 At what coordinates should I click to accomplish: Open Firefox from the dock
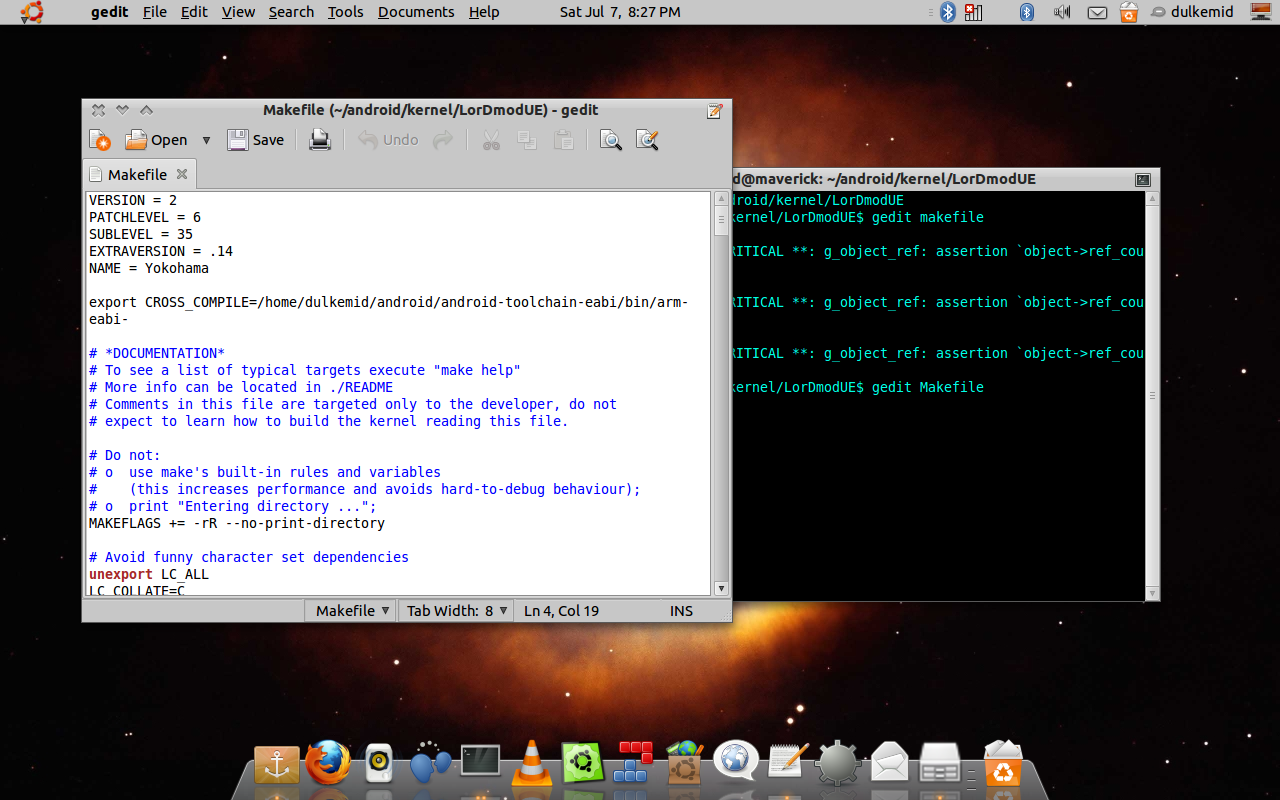click(x=328, y=764)
